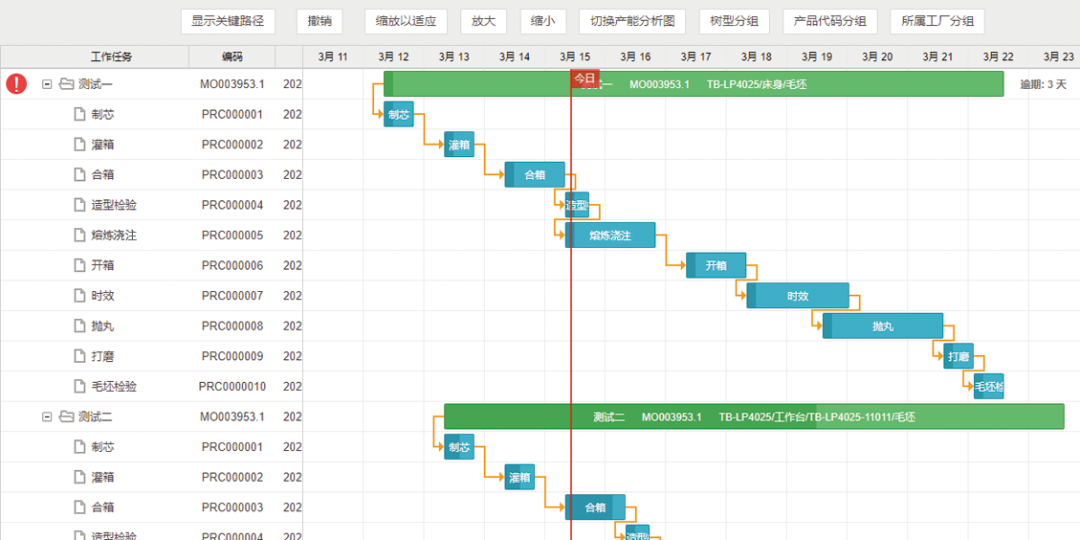Click the 今日 today marker
This screenshot has width=1080, height=540.
point(585,78)
